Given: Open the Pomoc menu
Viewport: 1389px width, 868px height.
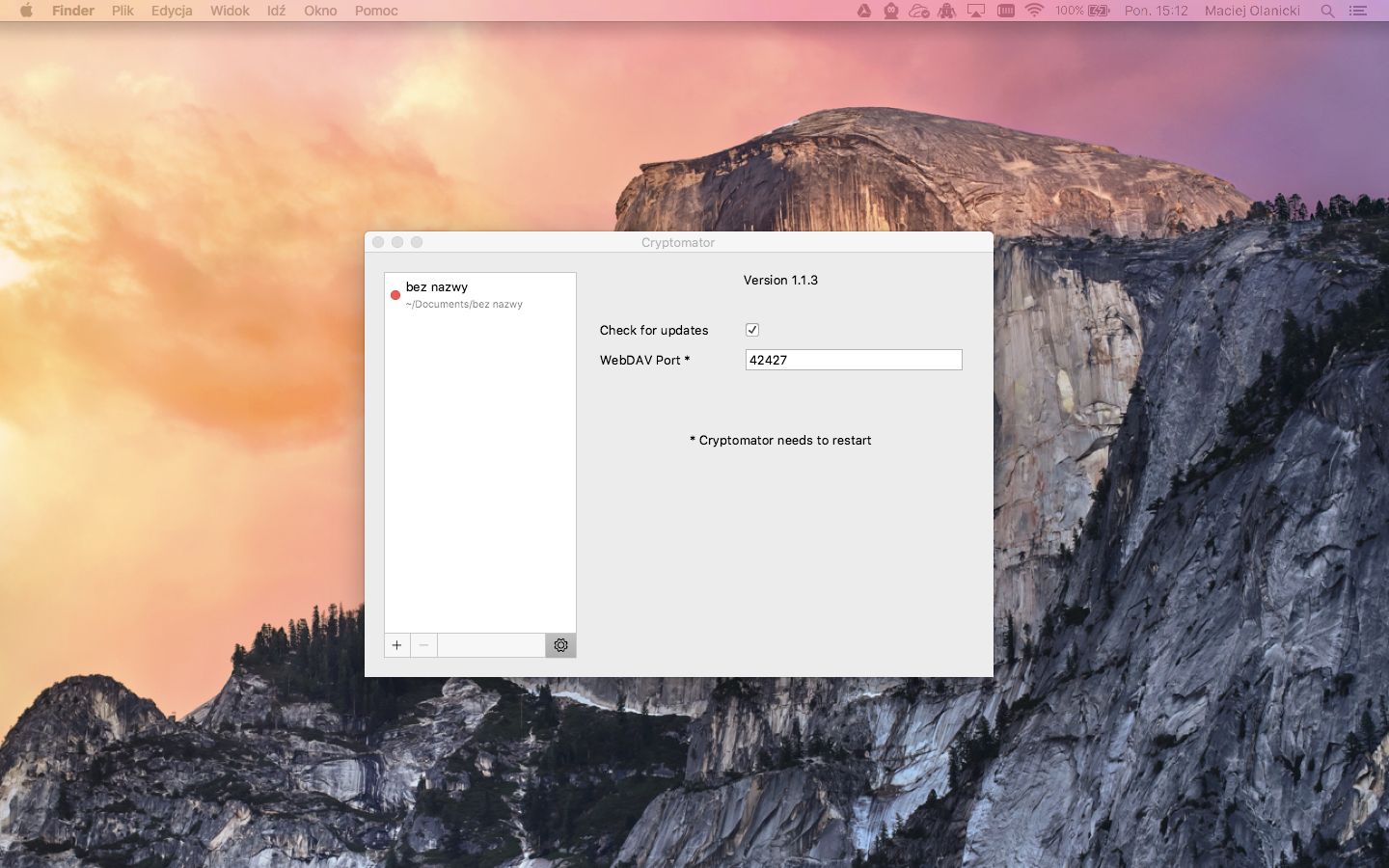Looking at the screenshot, I should pyautogui.click(x=376, y=11).
